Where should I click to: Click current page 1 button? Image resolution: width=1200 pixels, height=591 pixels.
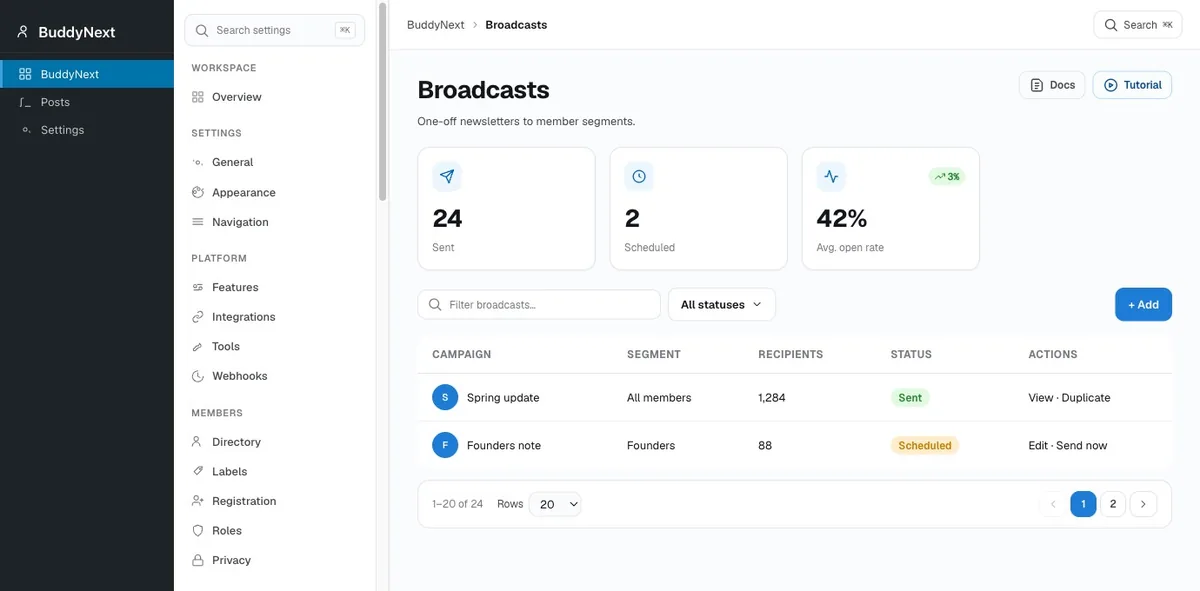tap(1083, 504)
